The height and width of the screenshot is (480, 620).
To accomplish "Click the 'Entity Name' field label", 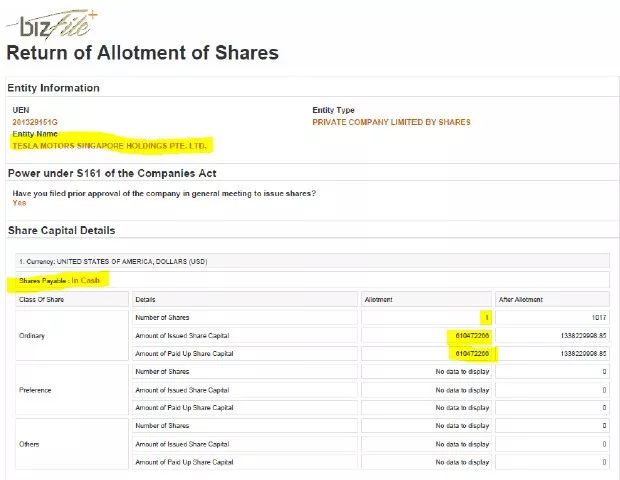I will pyautogui.click(x=35, y=134).
